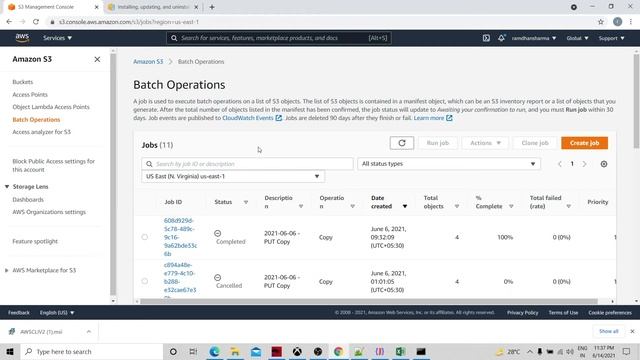Click the AWS logo home icon
Viewport: 640px width, 360px height.
22,38
